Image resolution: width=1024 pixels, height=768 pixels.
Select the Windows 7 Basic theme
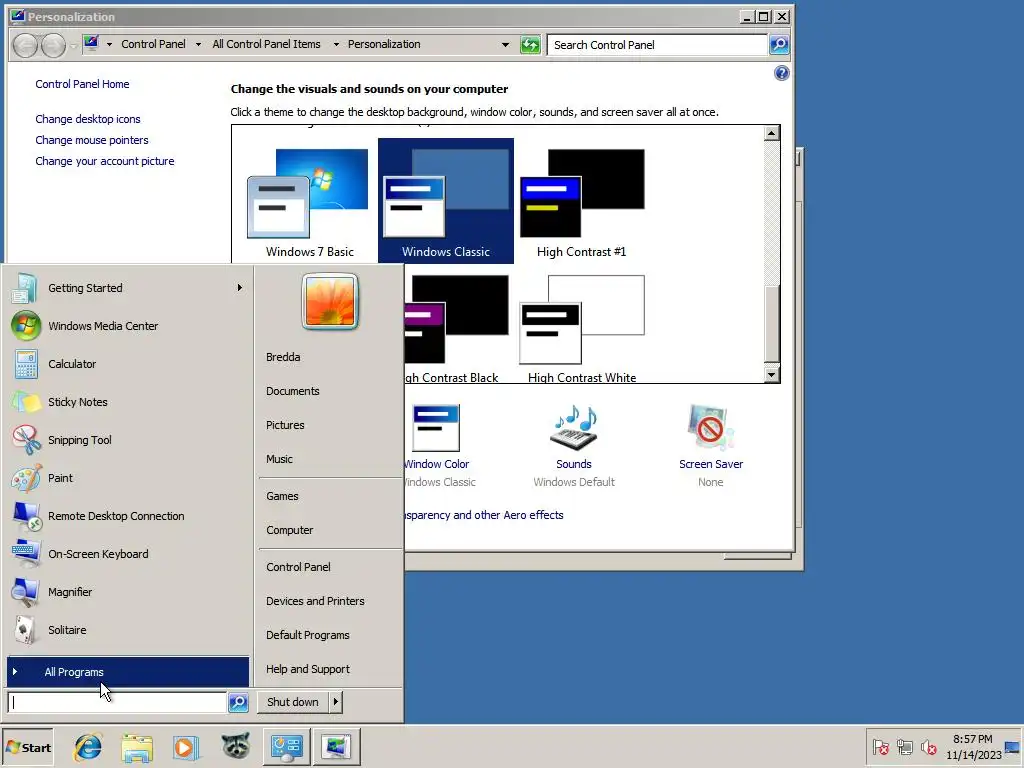click(310, 202)
